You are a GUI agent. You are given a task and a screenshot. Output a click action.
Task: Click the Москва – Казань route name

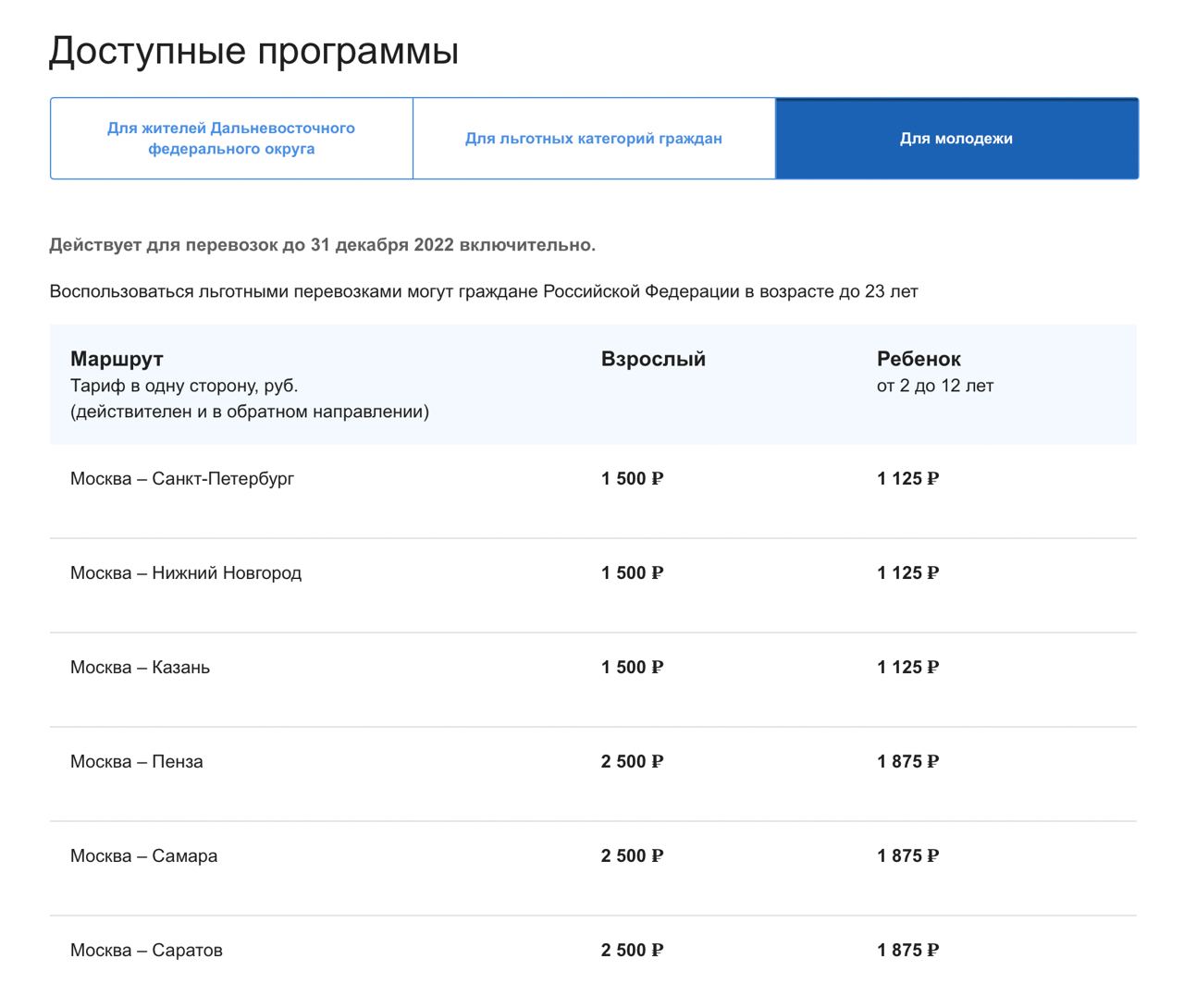[140, 668]
